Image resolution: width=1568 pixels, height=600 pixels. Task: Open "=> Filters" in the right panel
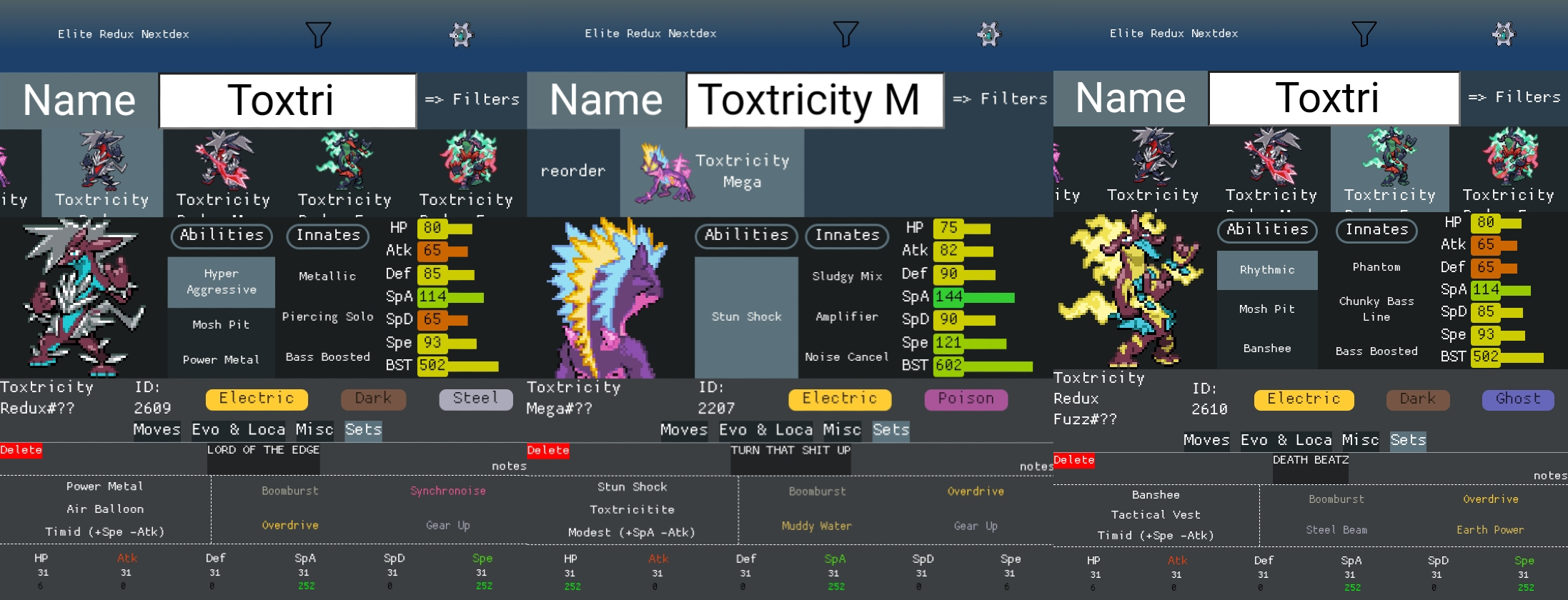click(1514, 97)
